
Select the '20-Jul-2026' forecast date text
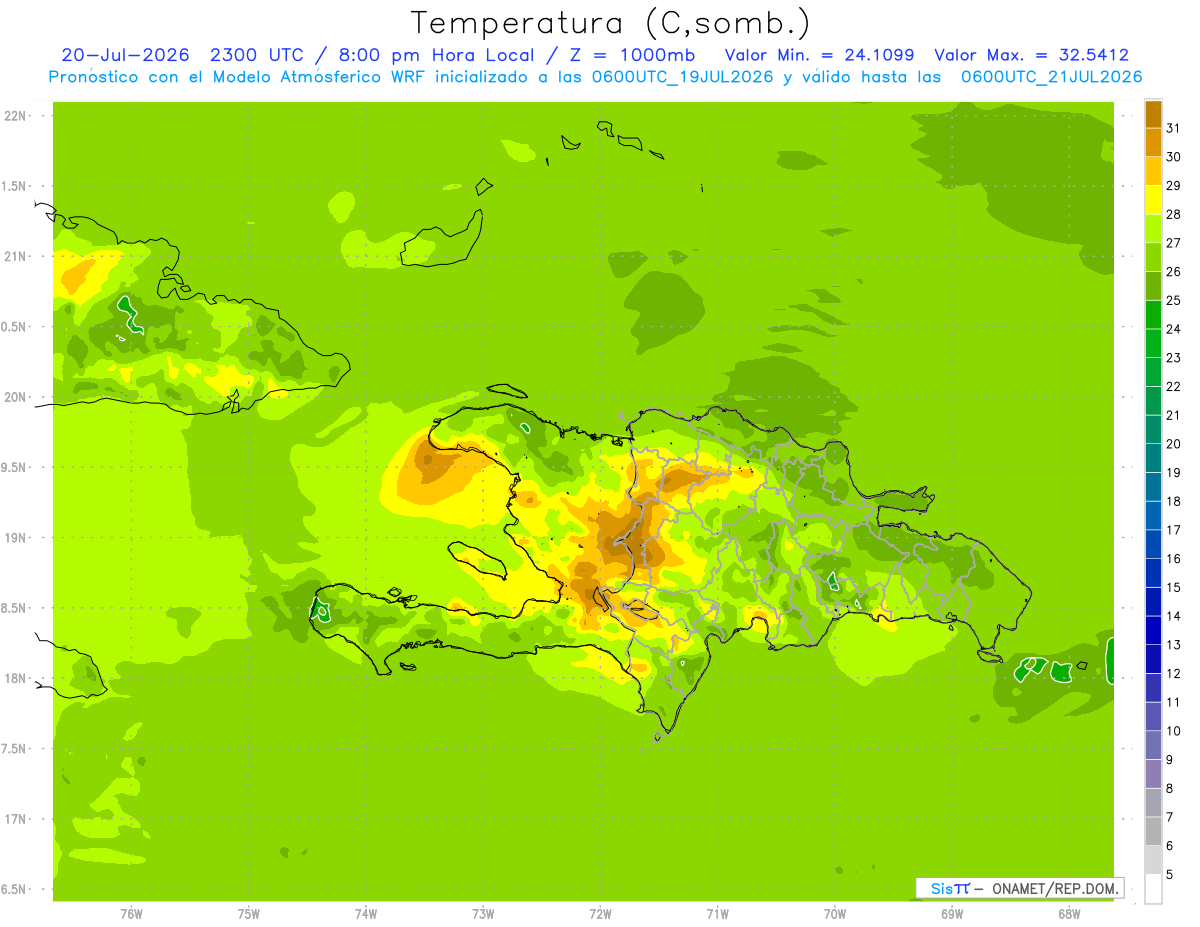125,55
